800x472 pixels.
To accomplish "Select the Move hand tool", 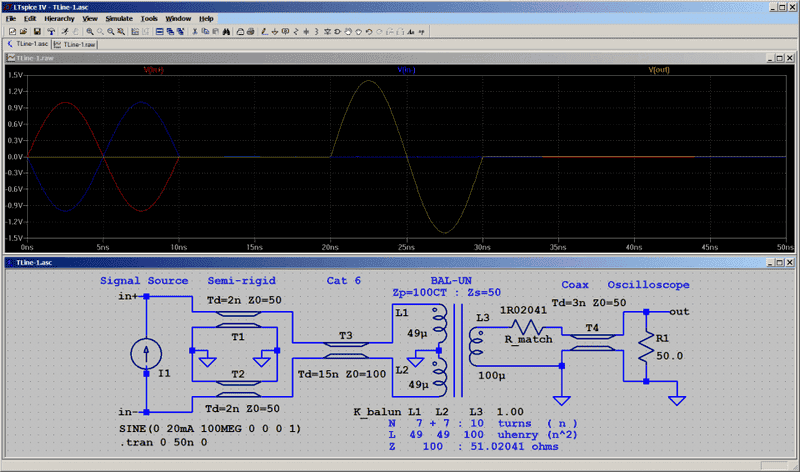I will click(350, 32).
